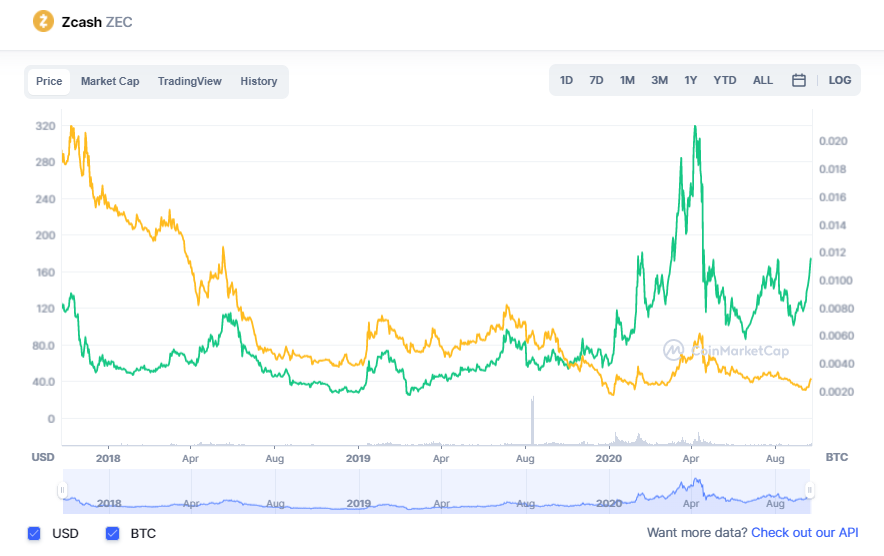
Task: Show the 1Y price range
Action: (x=691, y=80)
